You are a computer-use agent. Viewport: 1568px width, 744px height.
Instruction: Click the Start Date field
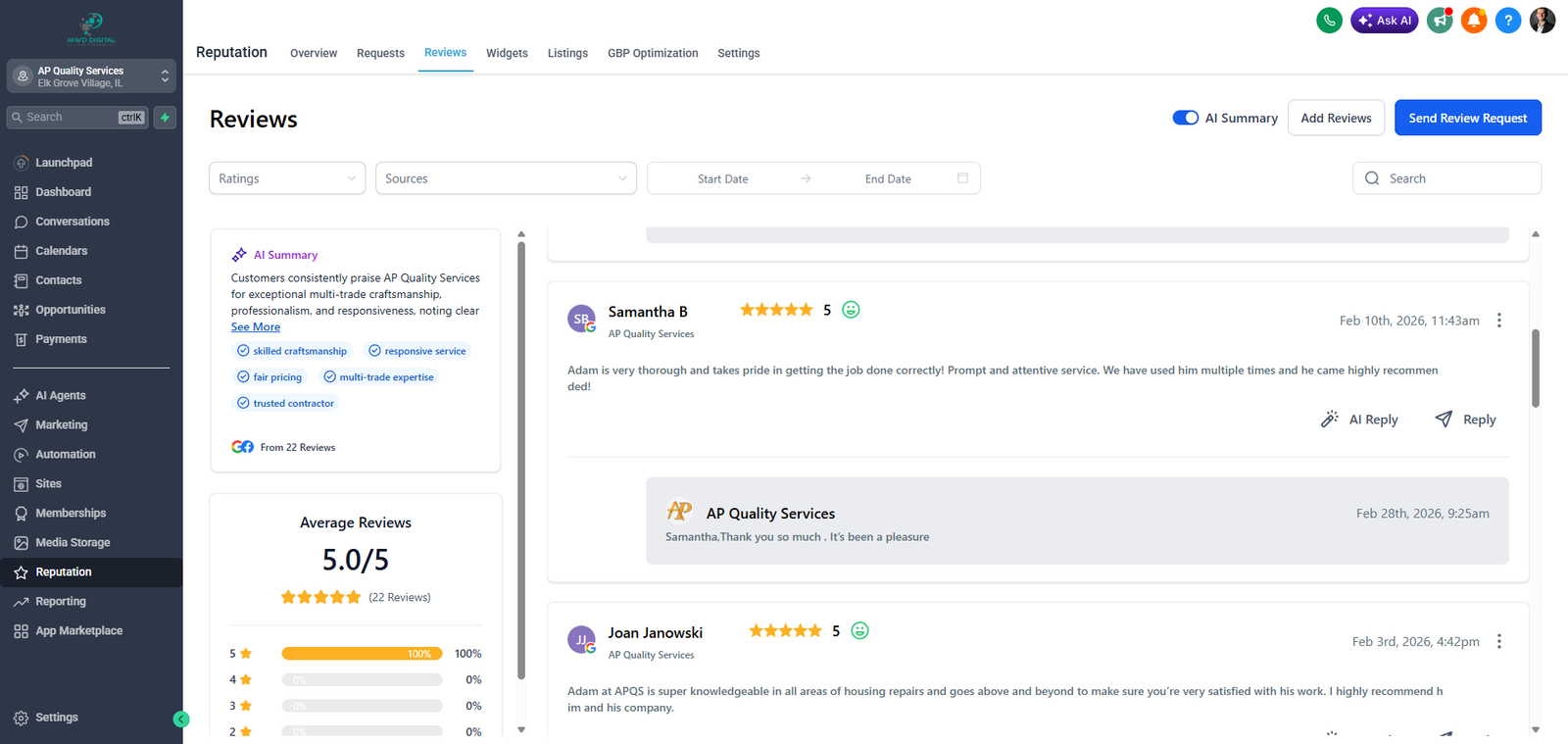click(x=723, y=178)
